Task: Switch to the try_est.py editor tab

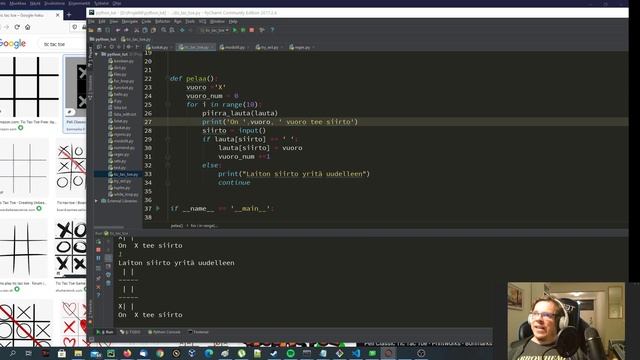Action: (x=269, y=47)
